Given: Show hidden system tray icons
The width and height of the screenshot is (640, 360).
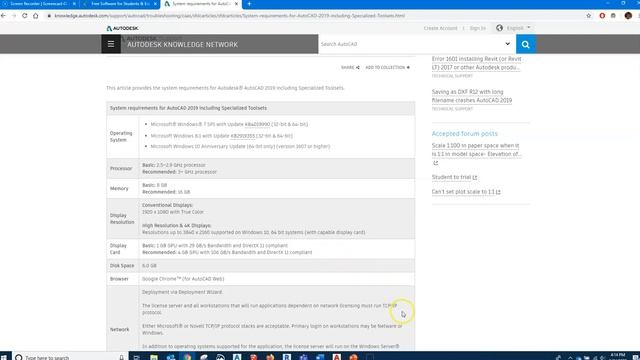Looking at the screenshot, I should tap(570, 358).
